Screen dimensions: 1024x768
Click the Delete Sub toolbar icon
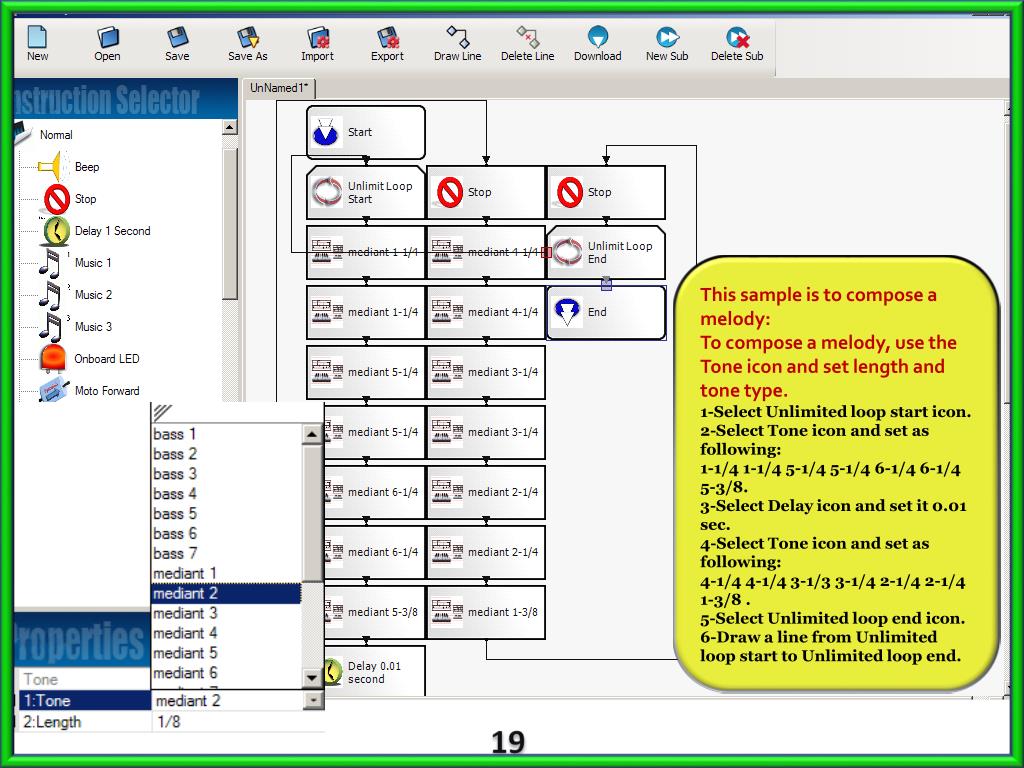pos(737,43)
